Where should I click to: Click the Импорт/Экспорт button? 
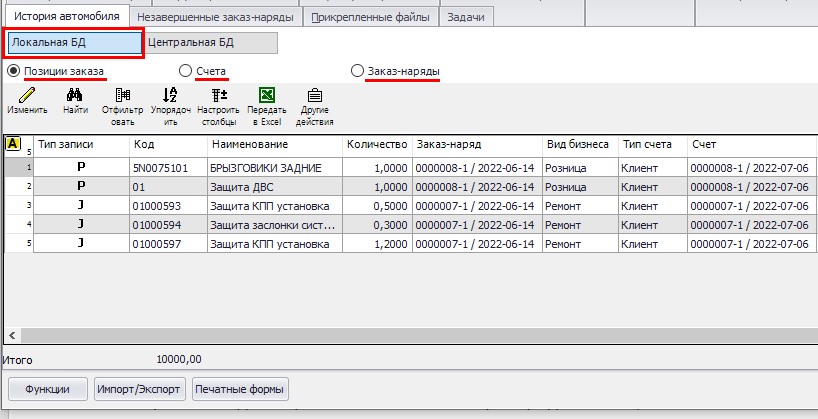[138, 388]
